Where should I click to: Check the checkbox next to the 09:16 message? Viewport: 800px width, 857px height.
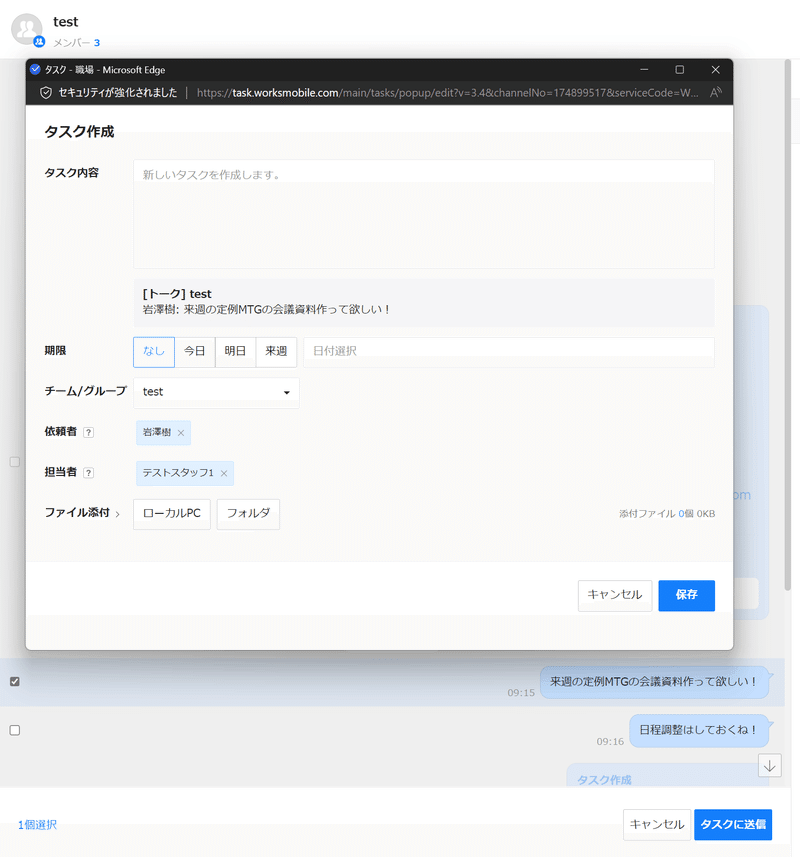(x=14, y=730)
